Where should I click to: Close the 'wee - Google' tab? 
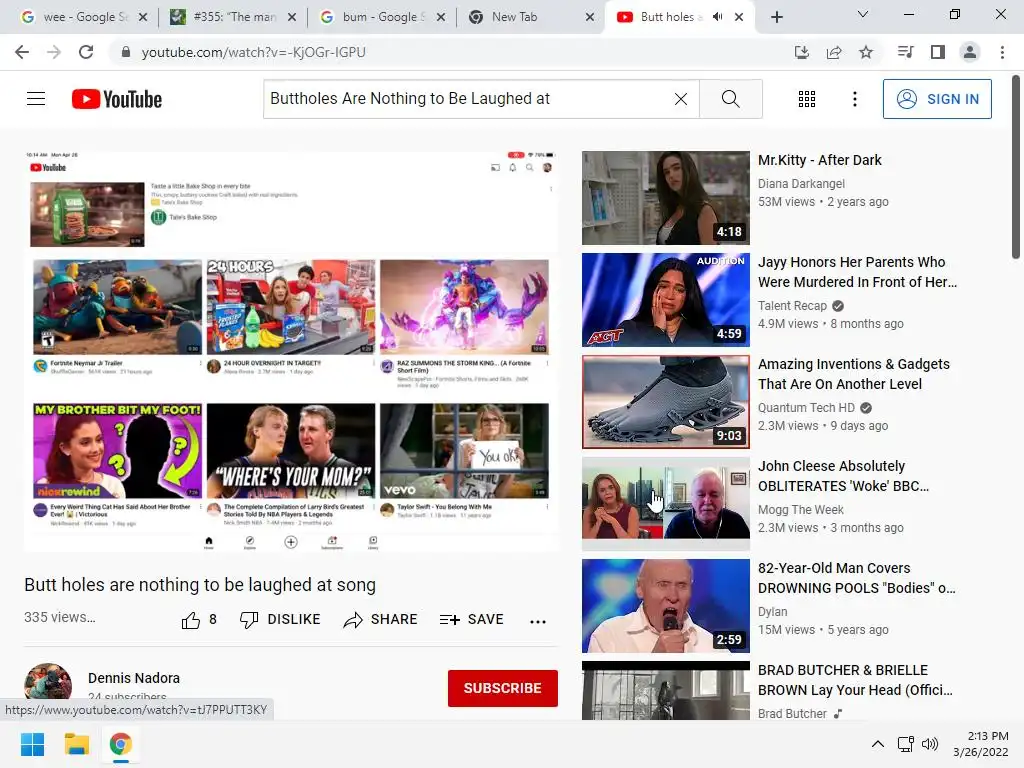tap(143, 17)
